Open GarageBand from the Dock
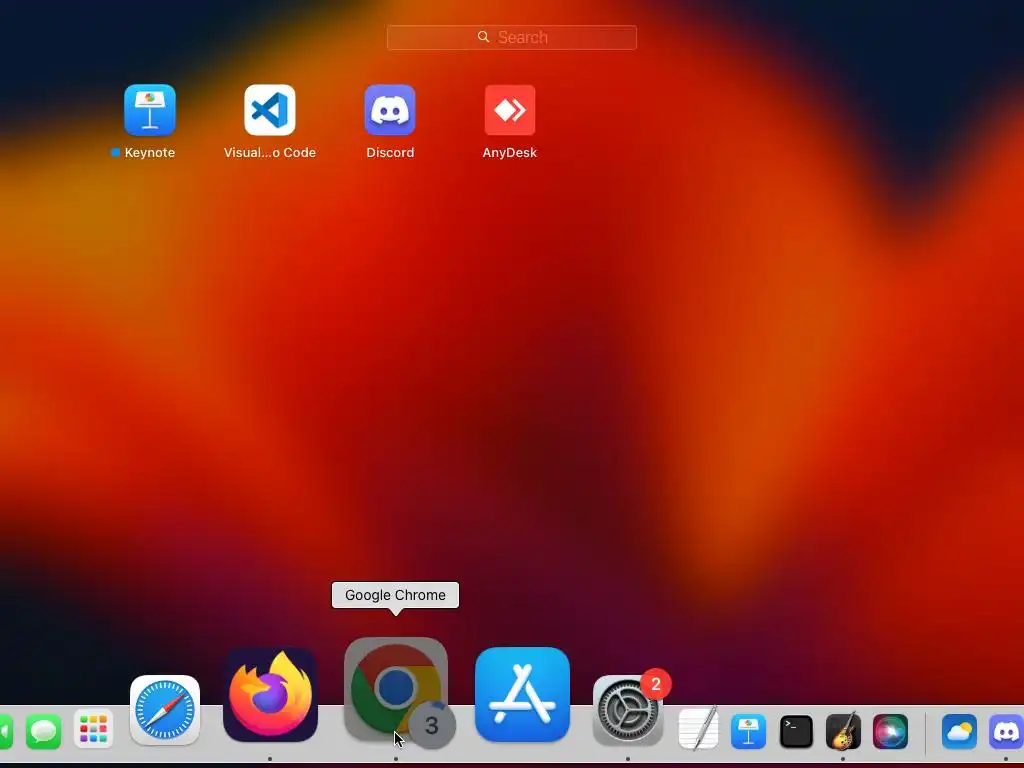1024x768 pixels. point(843,731)
